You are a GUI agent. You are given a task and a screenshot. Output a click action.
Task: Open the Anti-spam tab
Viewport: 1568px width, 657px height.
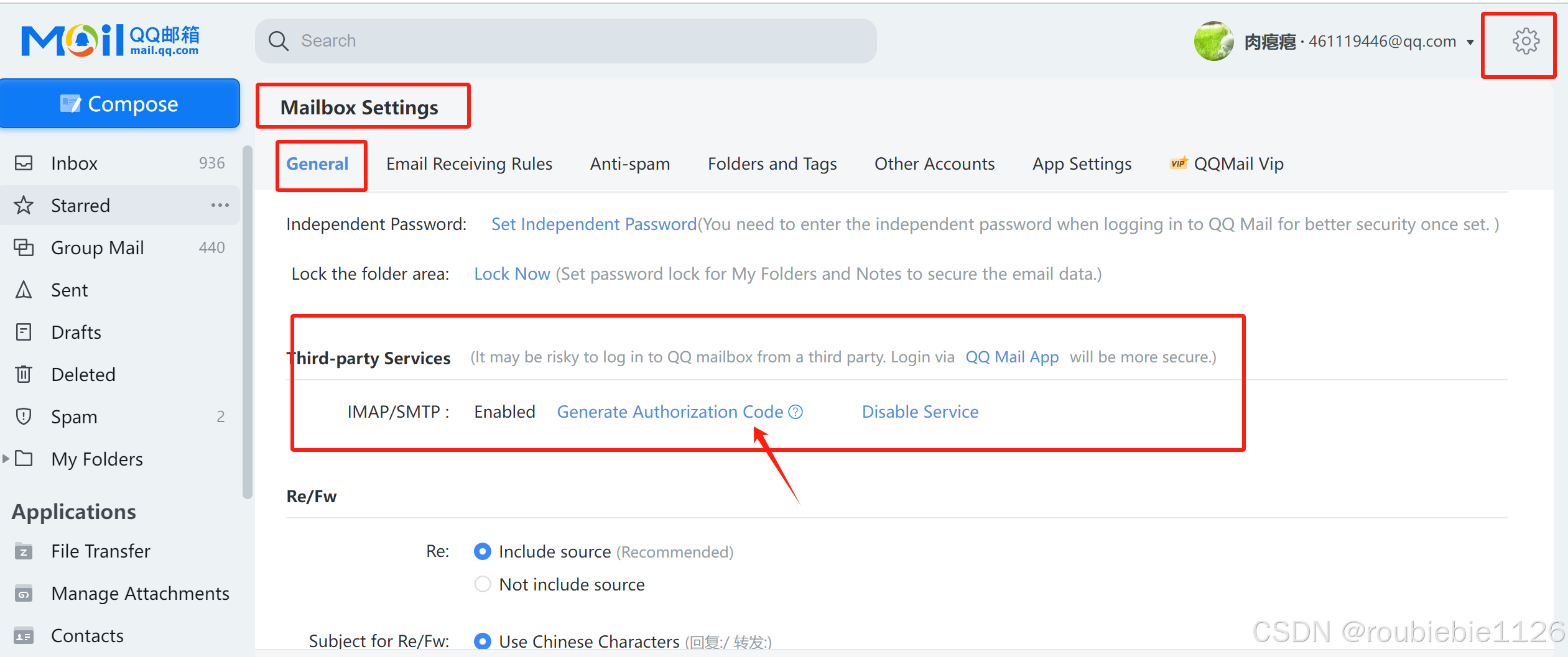(x=630, y=163)
